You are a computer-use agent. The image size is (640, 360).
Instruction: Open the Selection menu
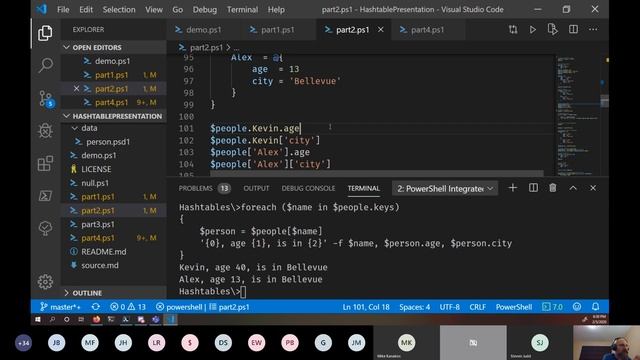coord(119,9)
